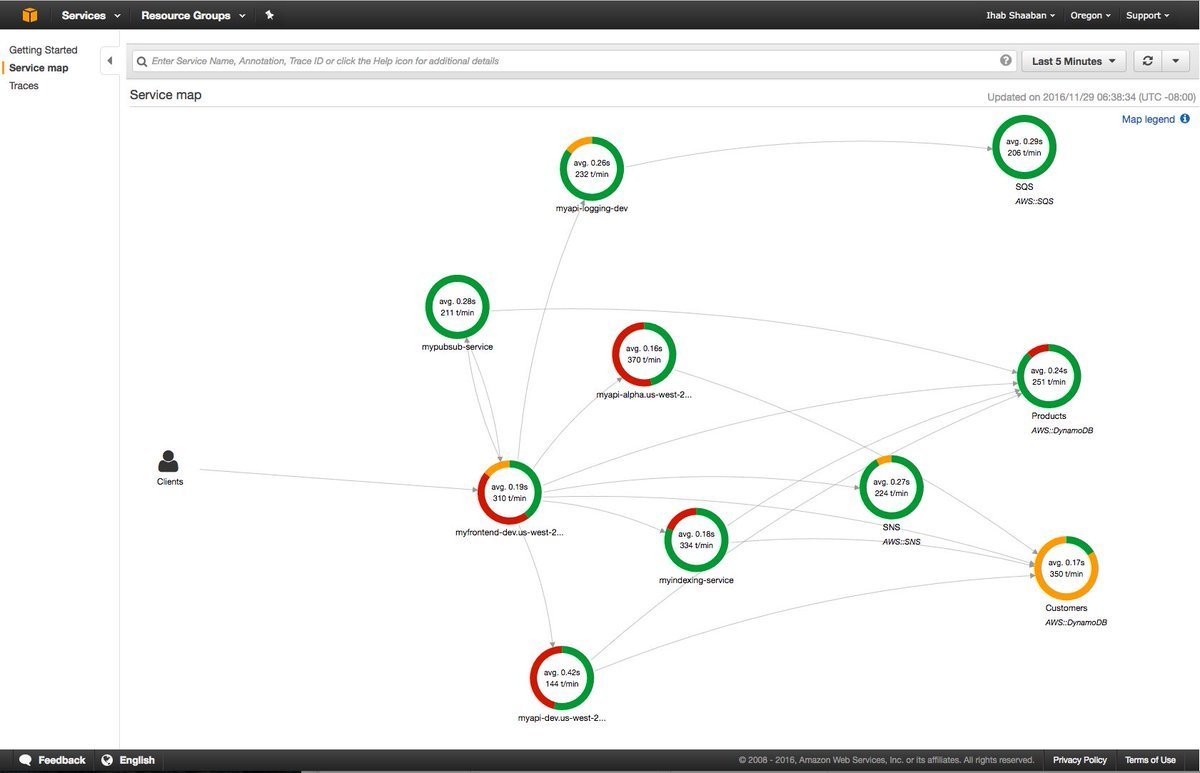Open the Ihab Shaaban account menu
The height and width of the screenshot is (773, 1200).
1020,15
